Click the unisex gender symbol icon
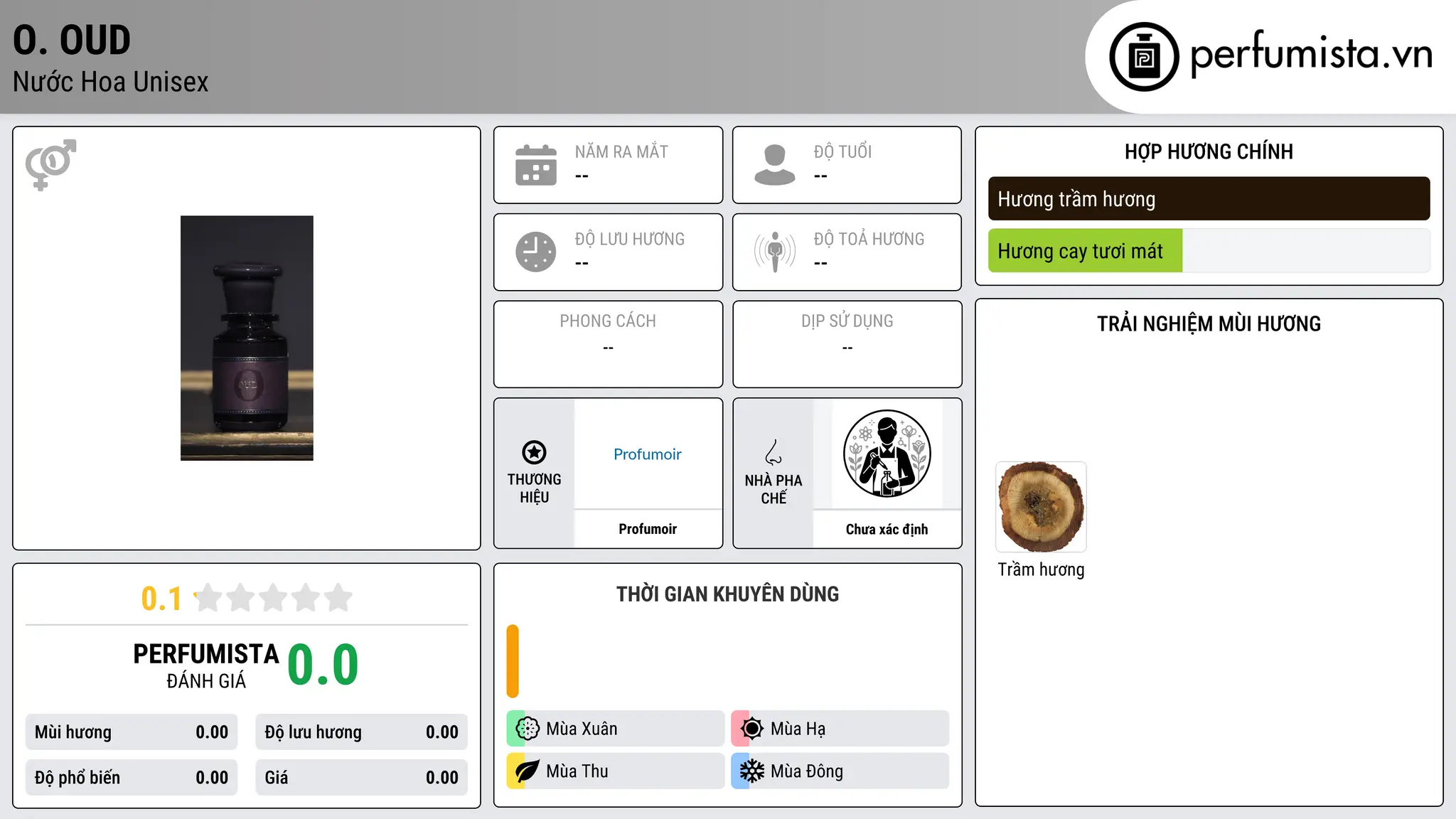Image resolution: width=1456 pixels, height=819 pixels. (x=50, y=165)
